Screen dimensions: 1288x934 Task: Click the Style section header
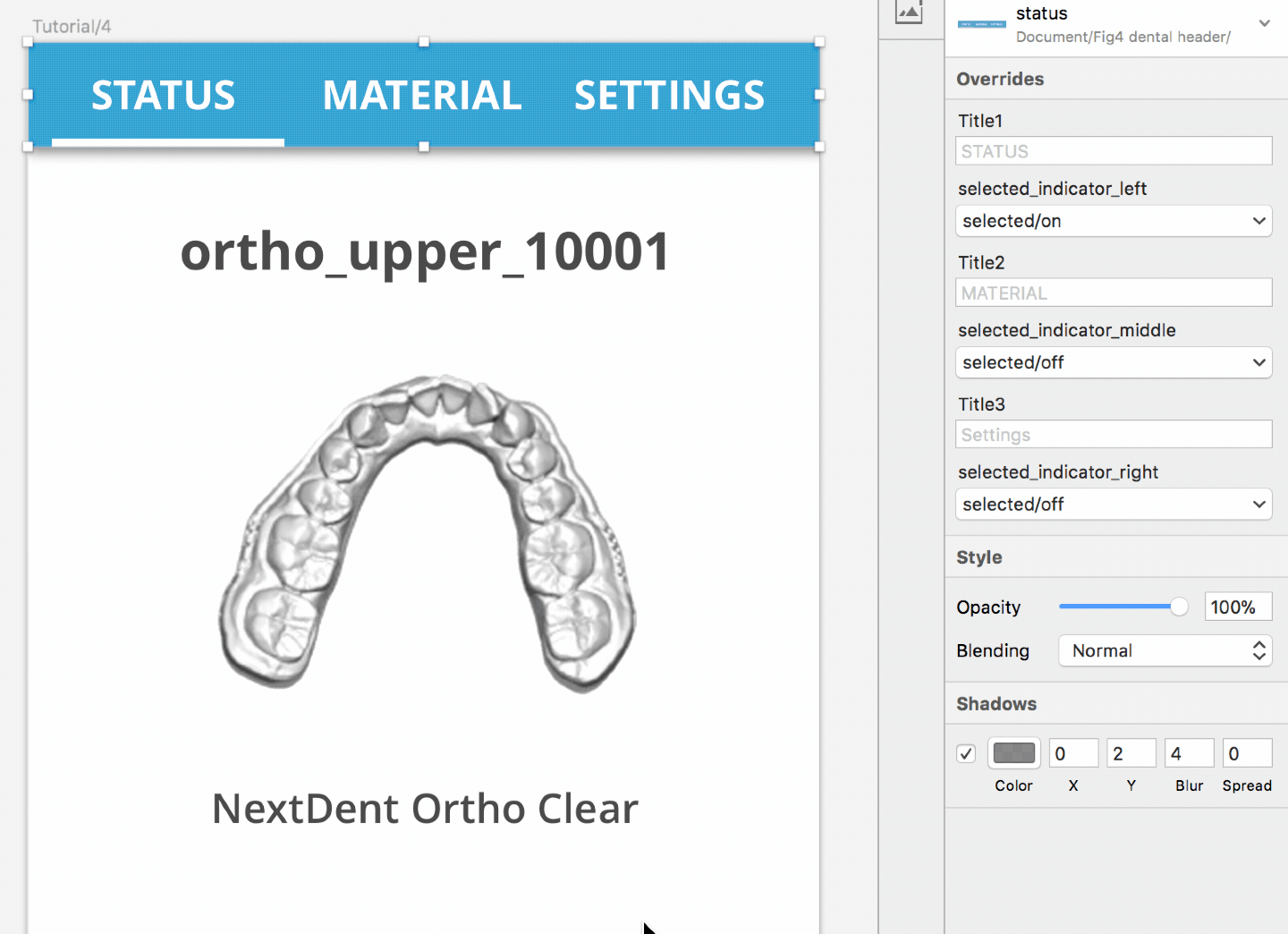tap(979, 557)
